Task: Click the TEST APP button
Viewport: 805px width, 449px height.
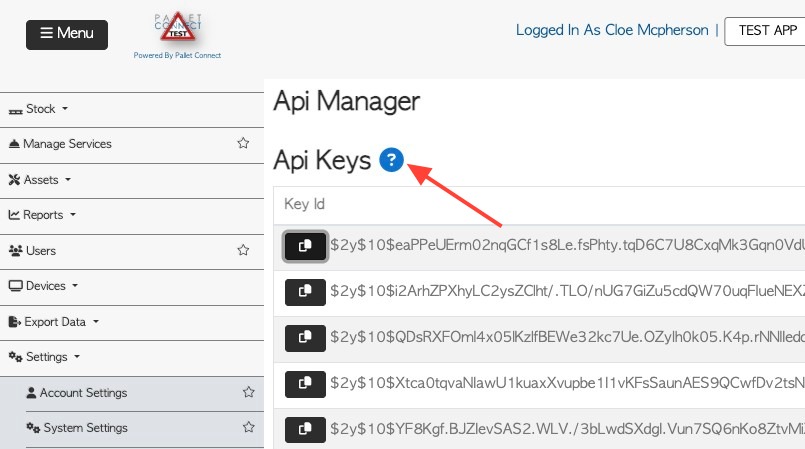Action: coord(766,31)
